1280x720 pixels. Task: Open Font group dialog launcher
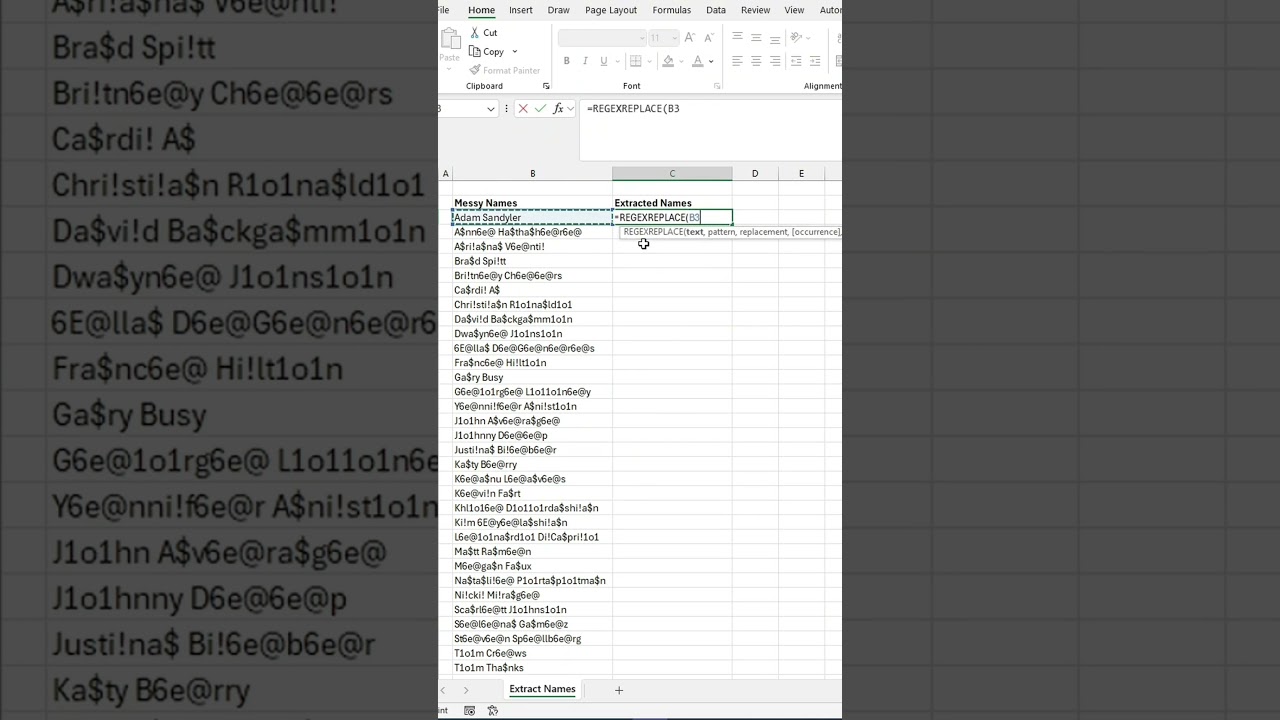point(718,86)
